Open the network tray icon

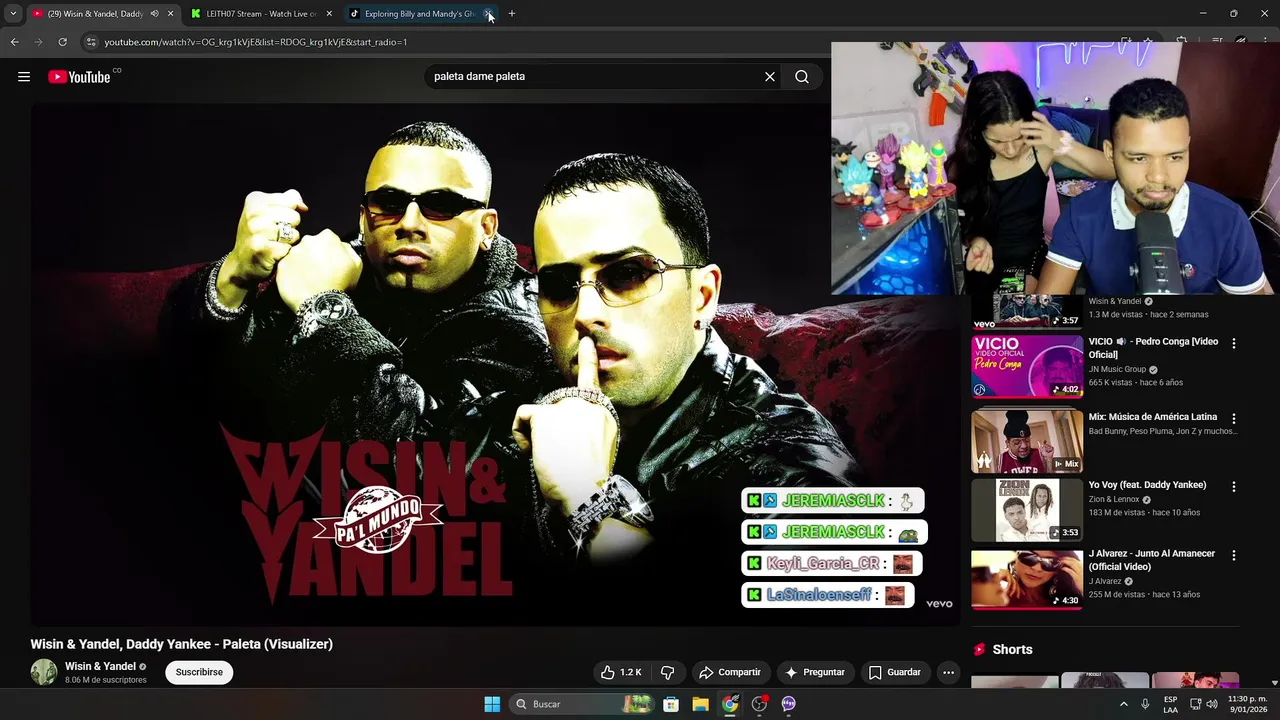click(x=1195, y=704)
